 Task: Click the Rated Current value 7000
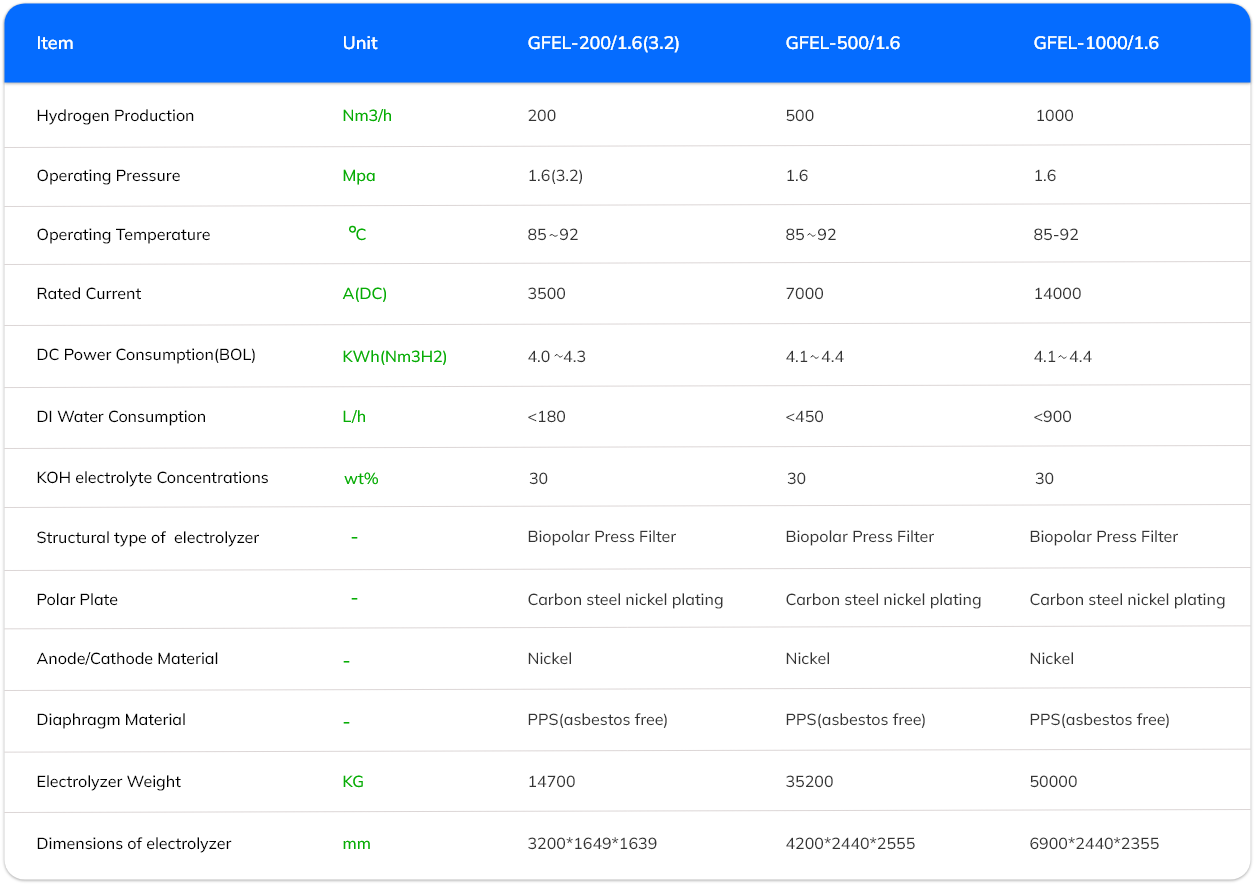click(804, 294)
